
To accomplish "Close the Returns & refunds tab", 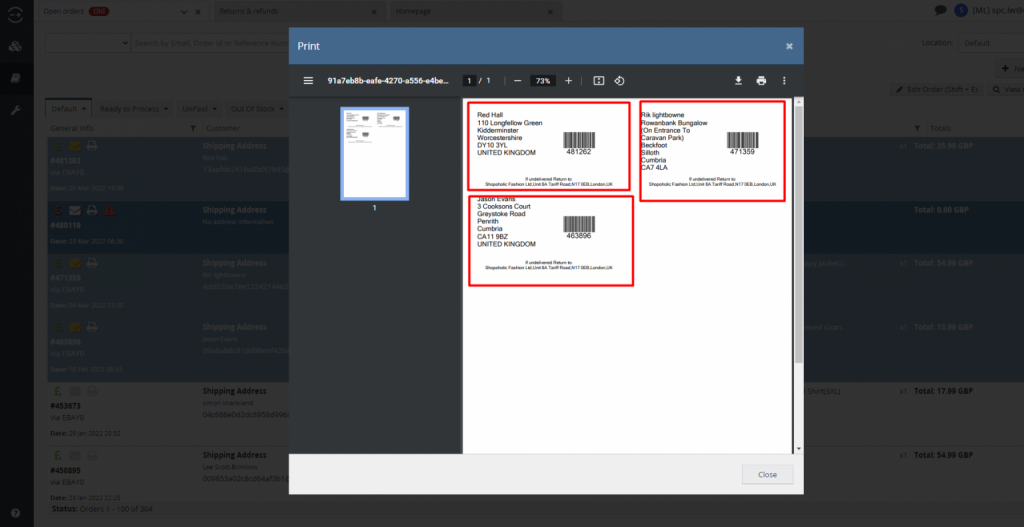I will point(374,12).
